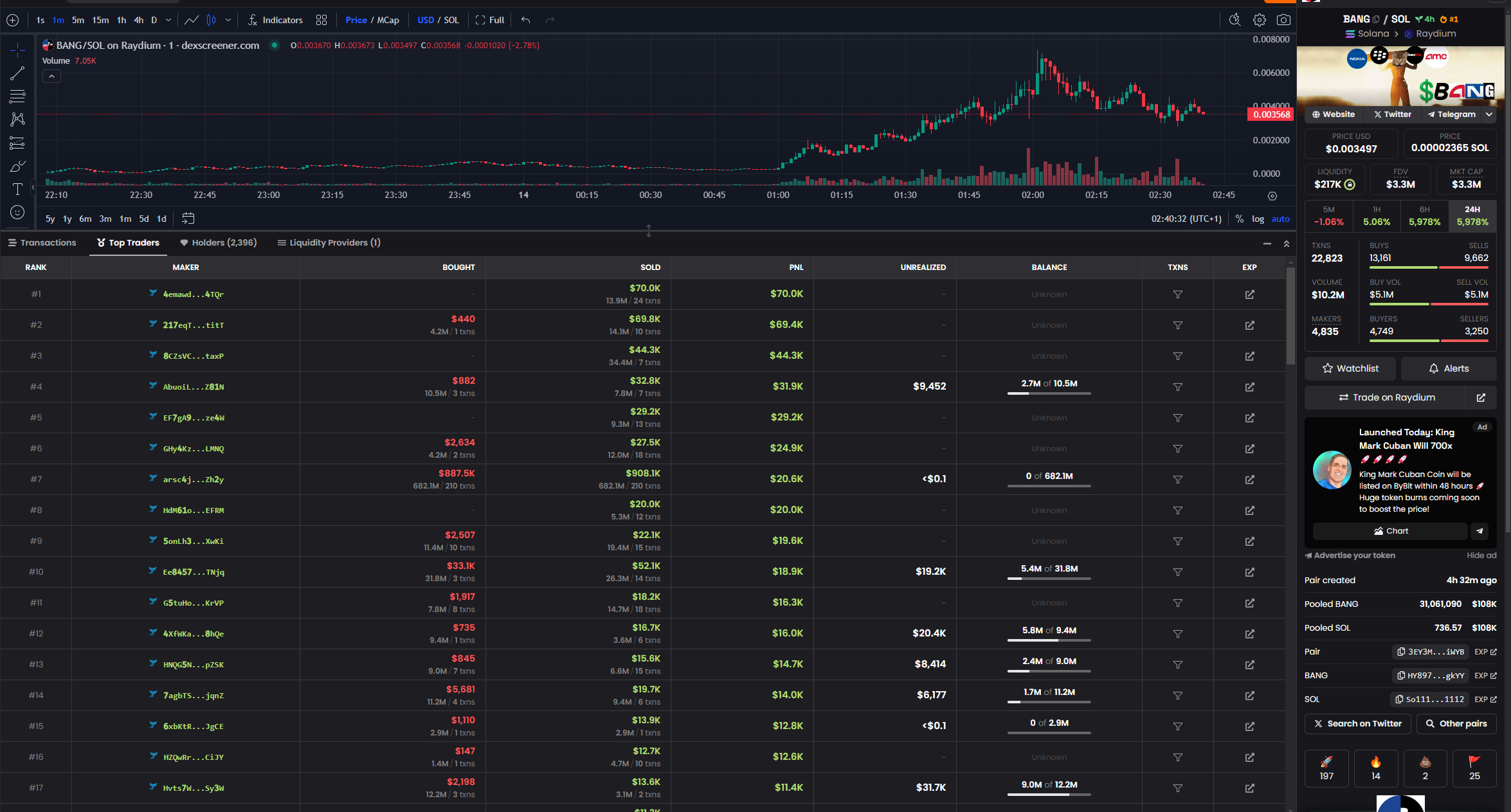Image resolution: width=1511 pixels, height=812 pixels.
Task: Open the quick search lightning icon
Action: point(1235,20)
